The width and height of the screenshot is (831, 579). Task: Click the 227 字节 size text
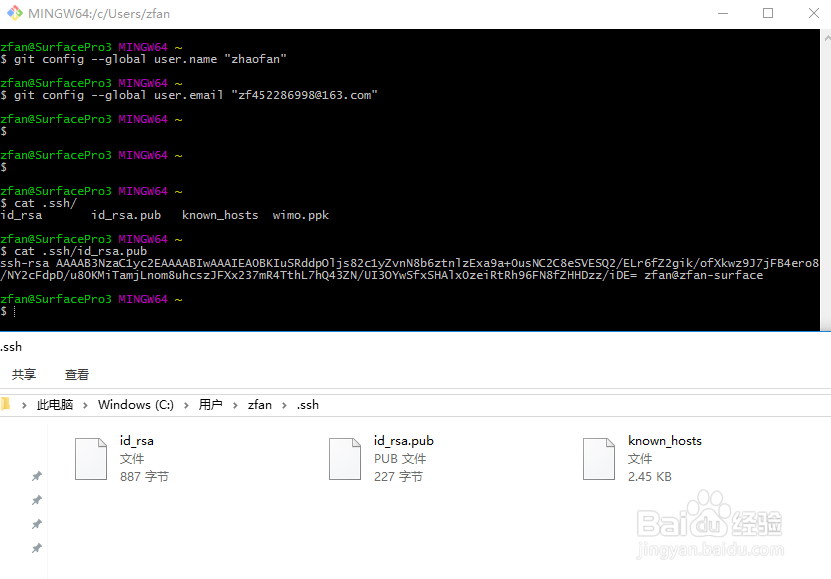(399, 477)
